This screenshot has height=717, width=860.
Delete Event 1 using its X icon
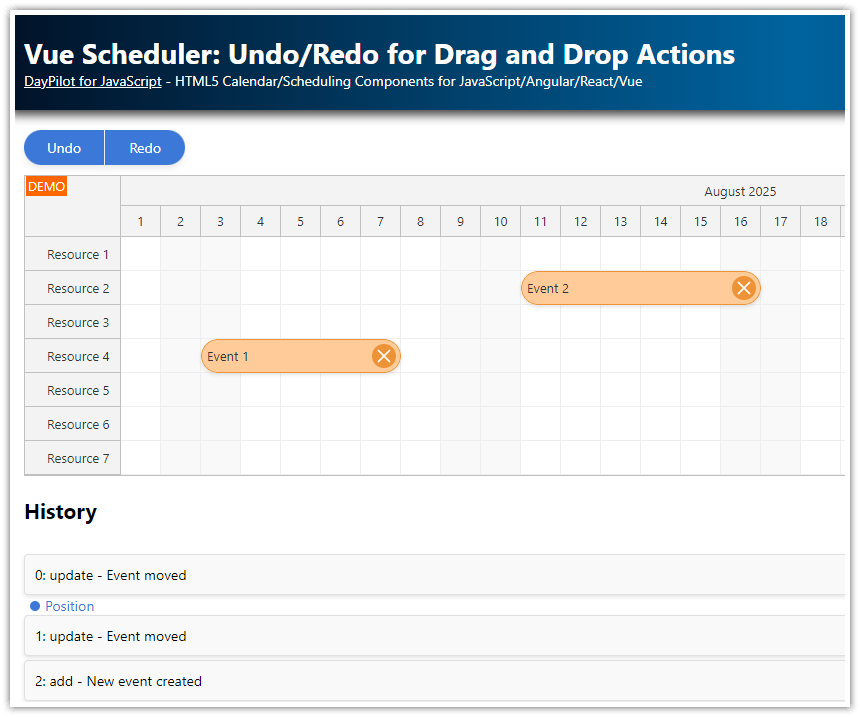click(383, 356)
